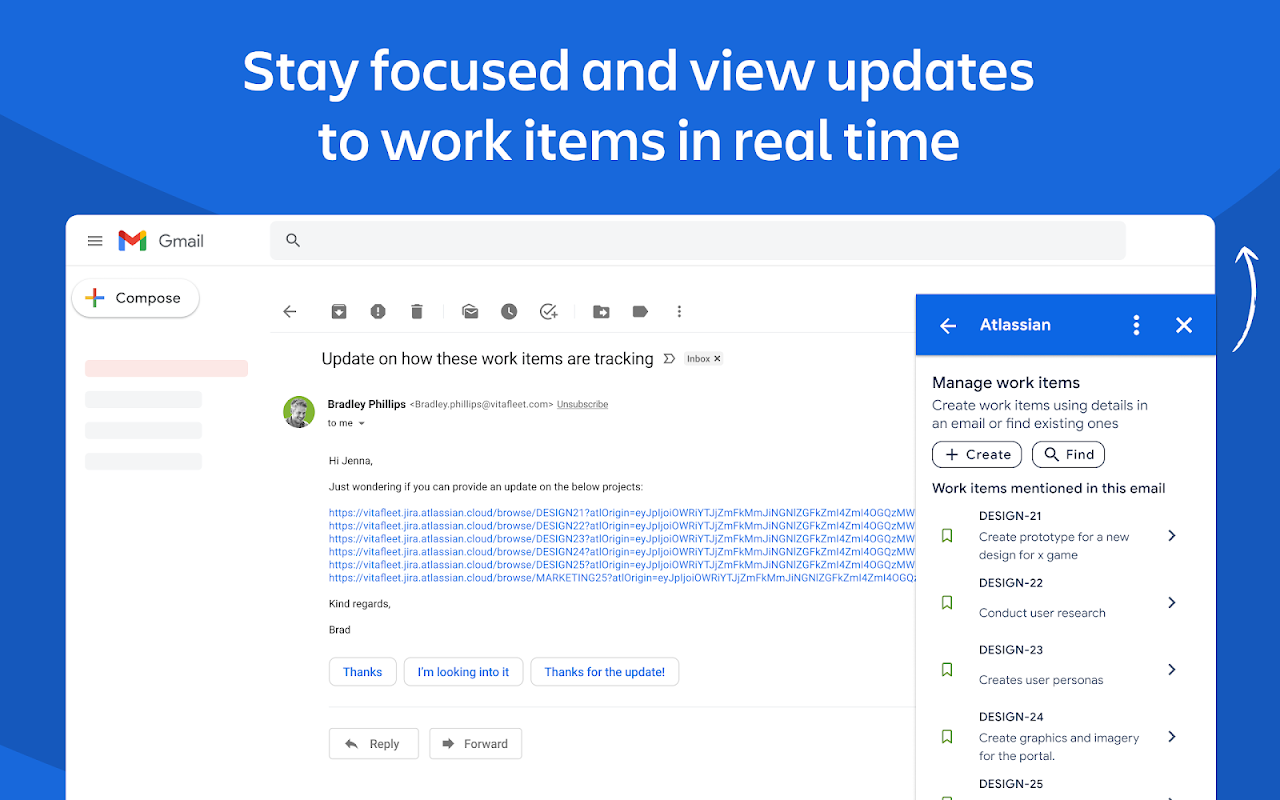The image size is (1280, 800).
Task: Add this email to Tasks
Action: (548, 312)
